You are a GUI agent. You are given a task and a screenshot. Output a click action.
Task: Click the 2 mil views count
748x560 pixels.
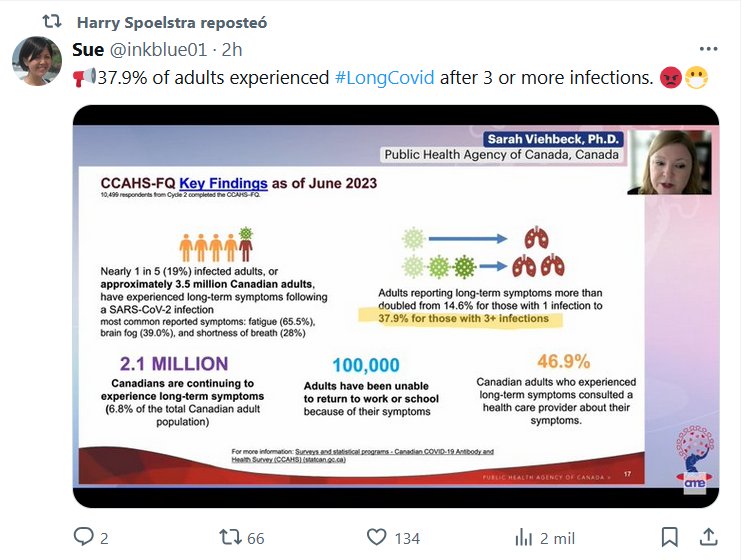click(x=557, y=538)
